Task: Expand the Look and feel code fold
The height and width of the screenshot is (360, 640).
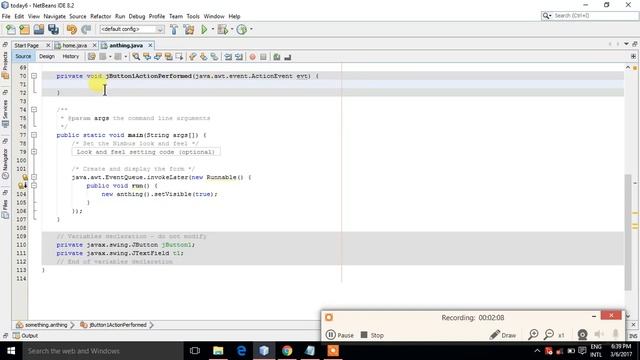Action: point(34,152)
